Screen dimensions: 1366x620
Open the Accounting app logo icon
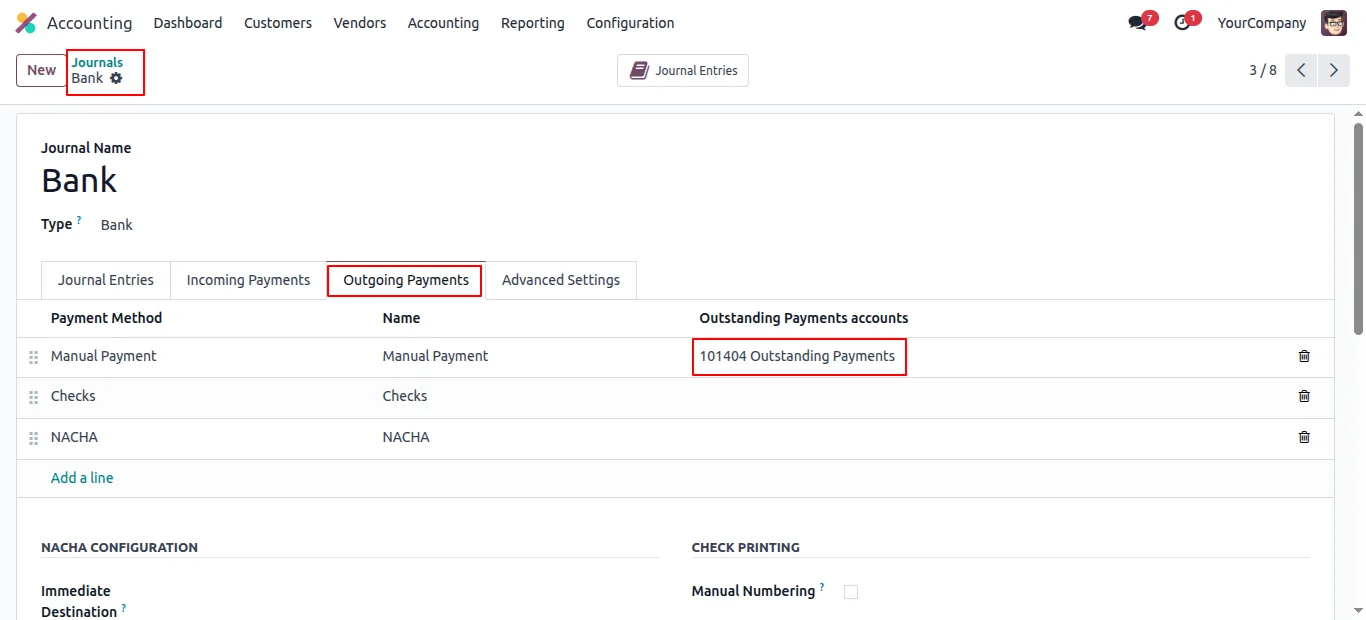[26, 23]
